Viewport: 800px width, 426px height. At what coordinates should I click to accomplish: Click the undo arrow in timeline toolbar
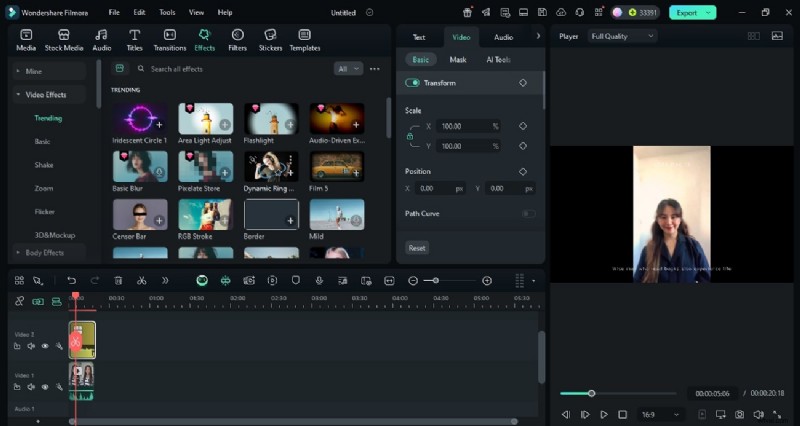click(x=71, y=281)
